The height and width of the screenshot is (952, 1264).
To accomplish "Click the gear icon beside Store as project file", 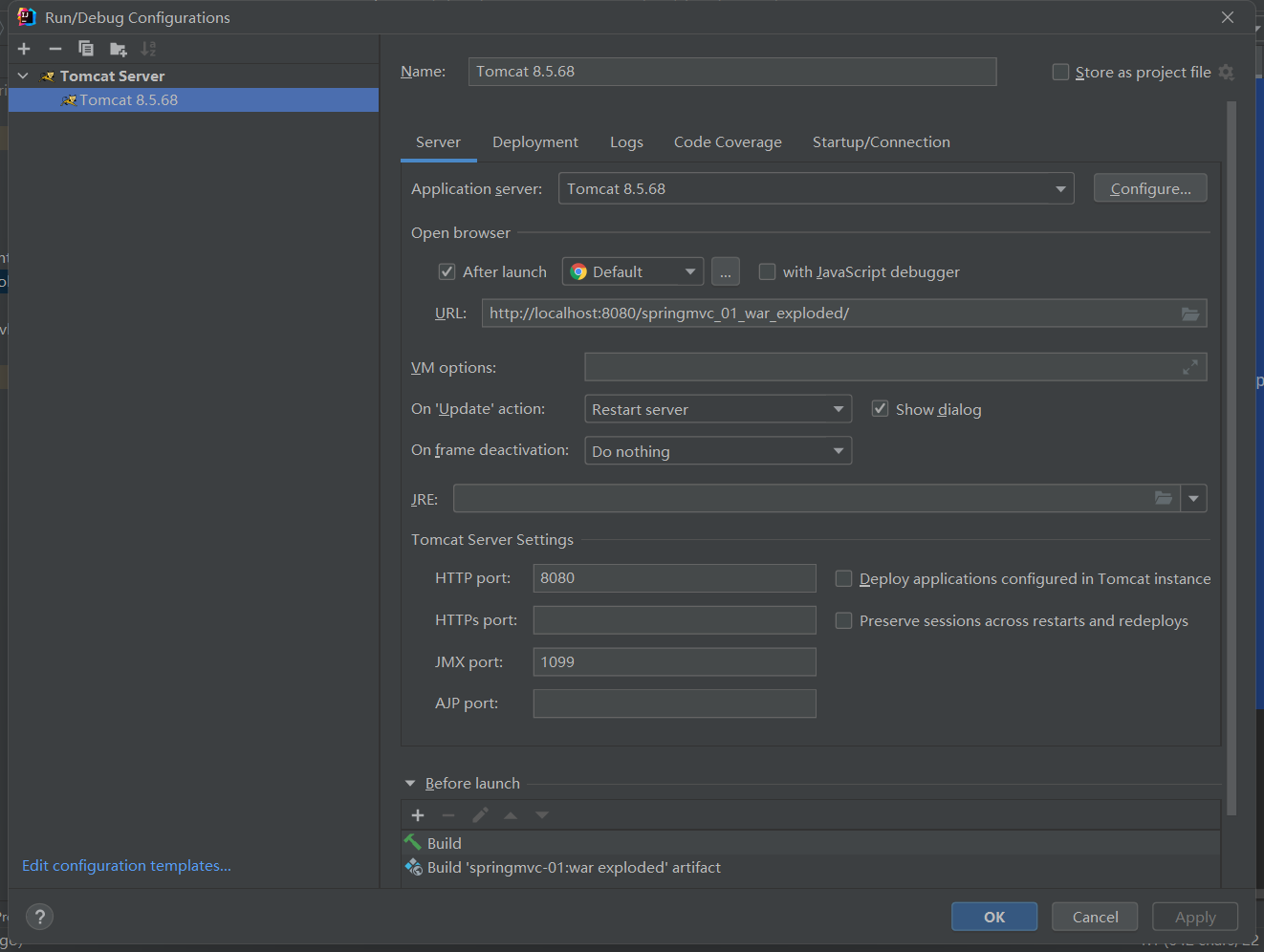I will click(x=1227, y=73).
